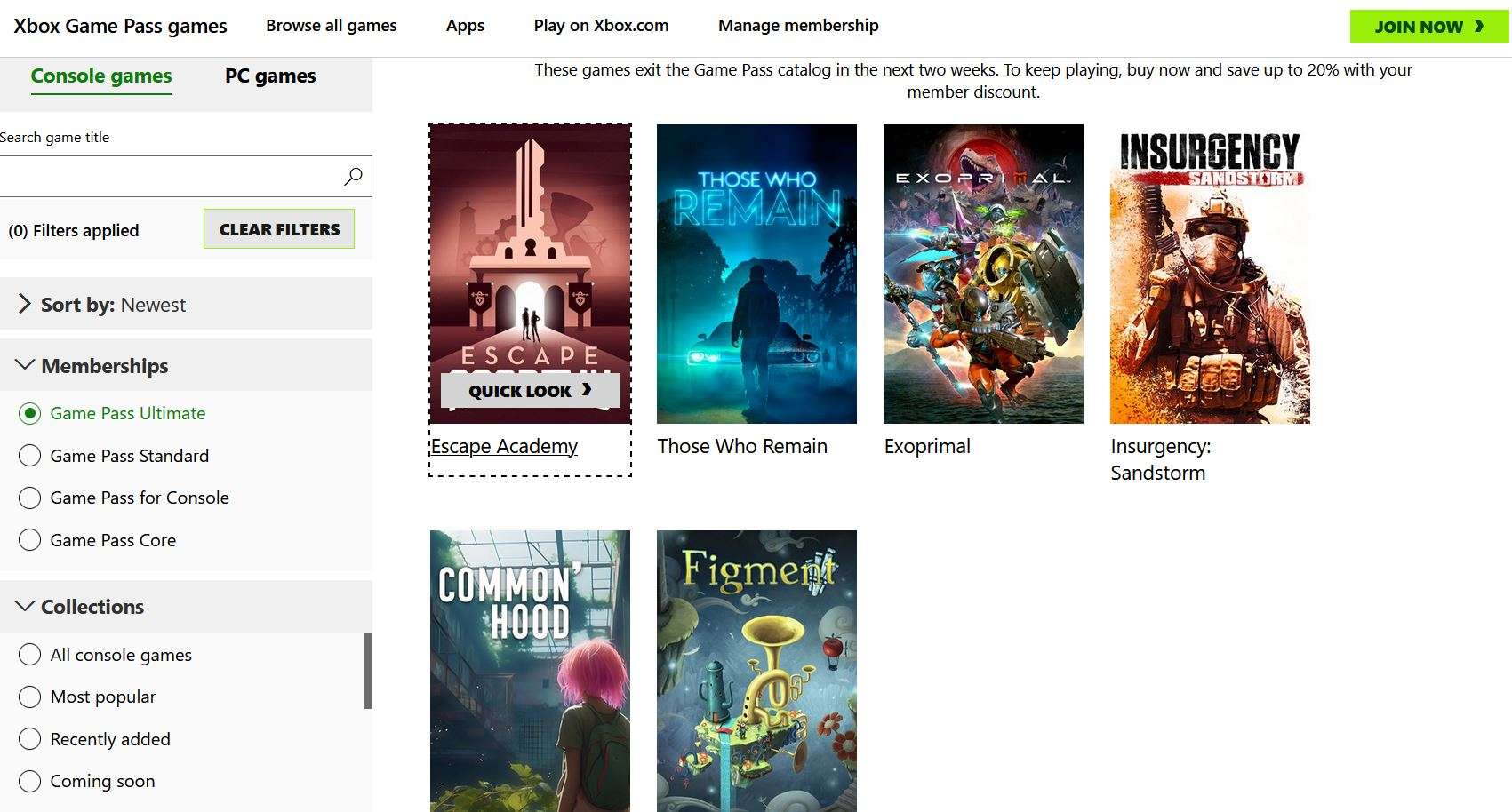
Task: Expand the Sort by Newest section
Action: click(x=186, y=304)
